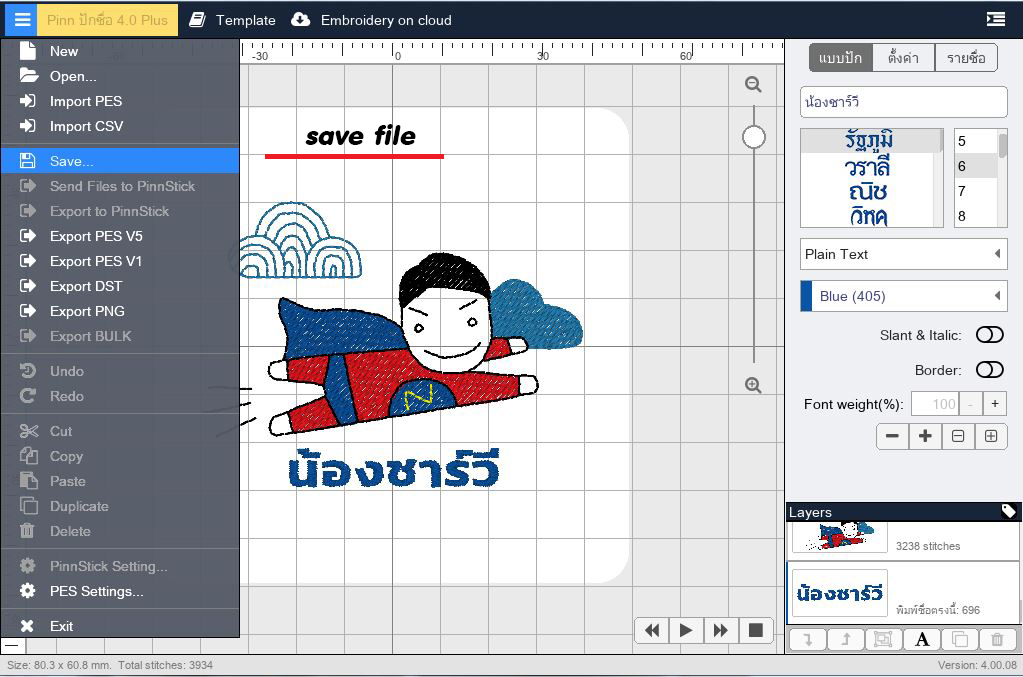Click the name text input field
The height and width of the screenshot is (677, 1023).
(x=904, y=102)
